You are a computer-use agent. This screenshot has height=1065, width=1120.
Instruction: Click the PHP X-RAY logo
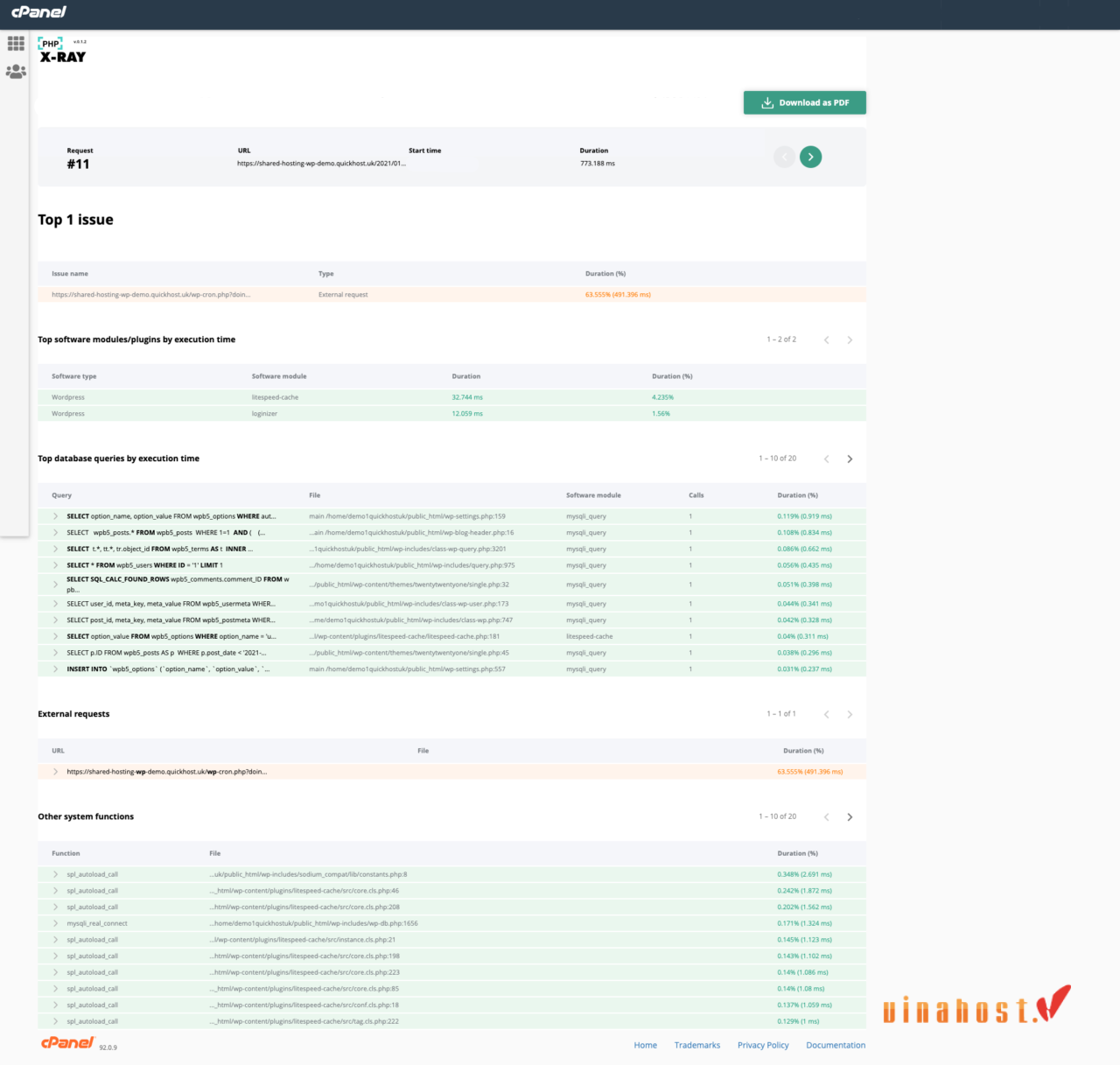62,51
